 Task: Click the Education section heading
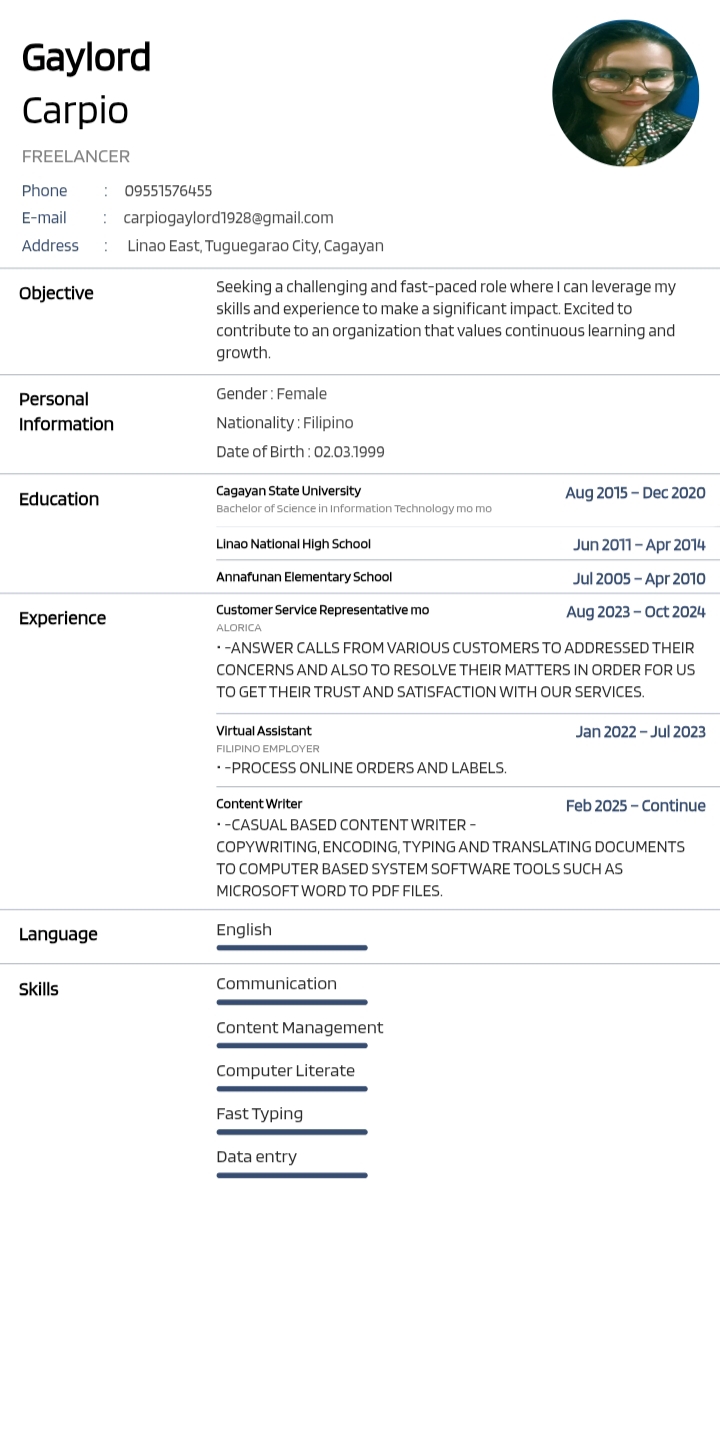coord(59,499)
